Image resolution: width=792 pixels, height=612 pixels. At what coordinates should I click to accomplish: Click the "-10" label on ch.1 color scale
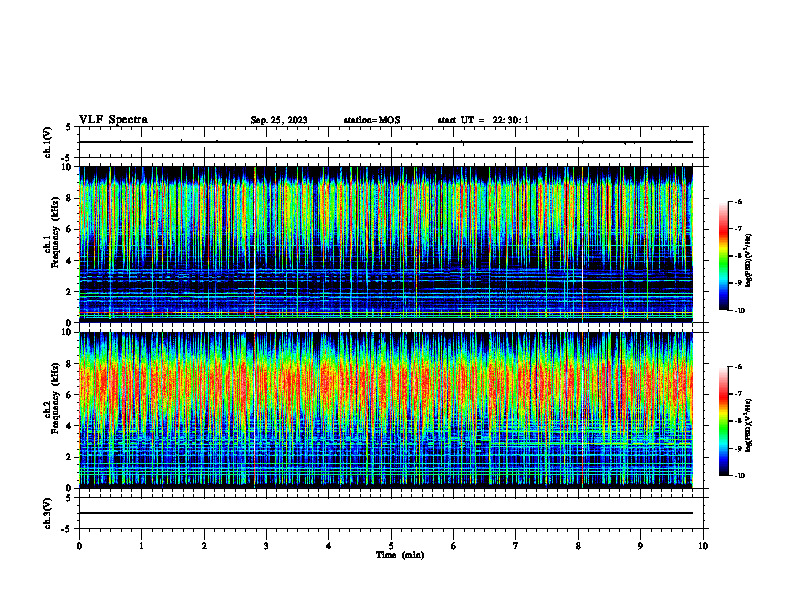point(739,311)
